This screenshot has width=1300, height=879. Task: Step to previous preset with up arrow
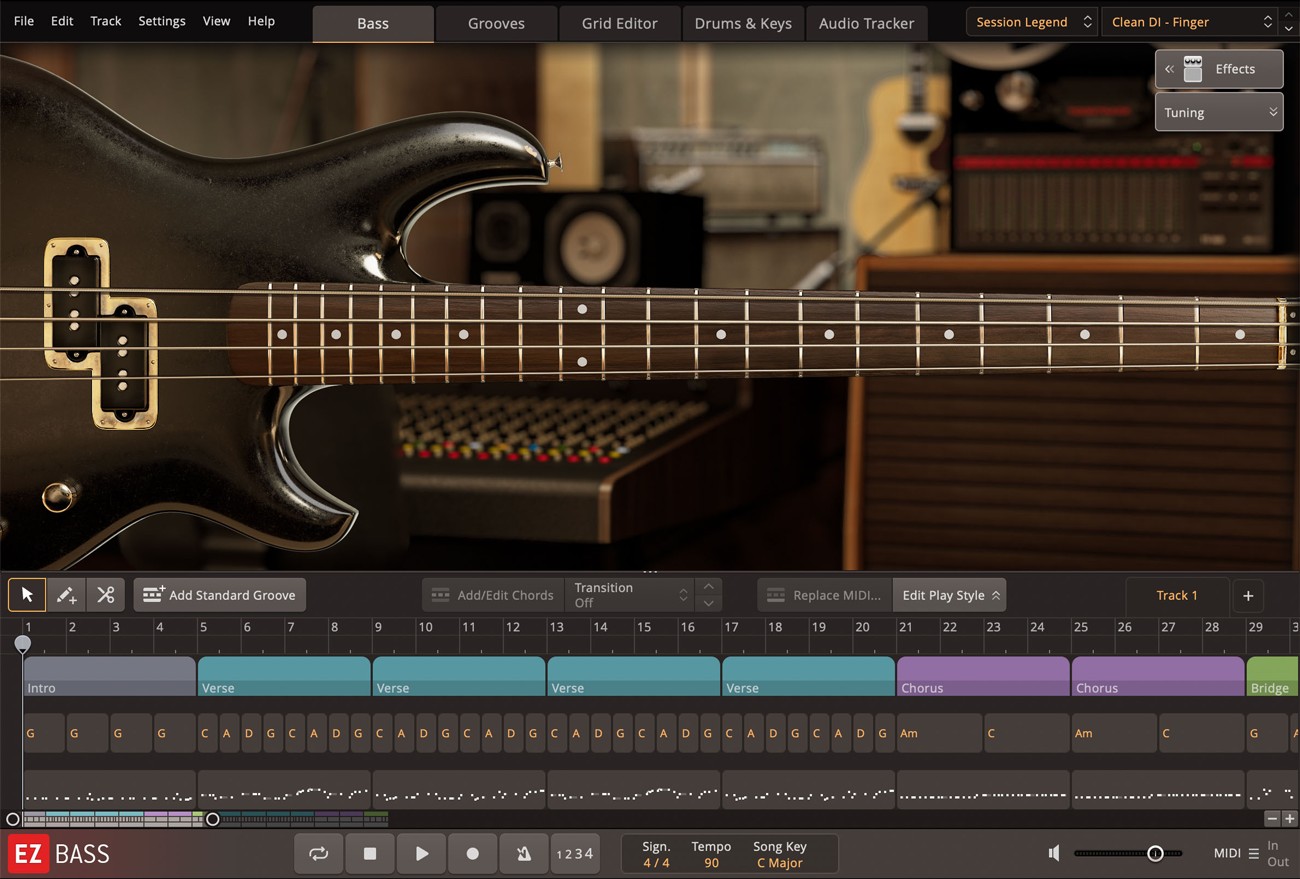pyautogui.click(x=1288, y=15)
